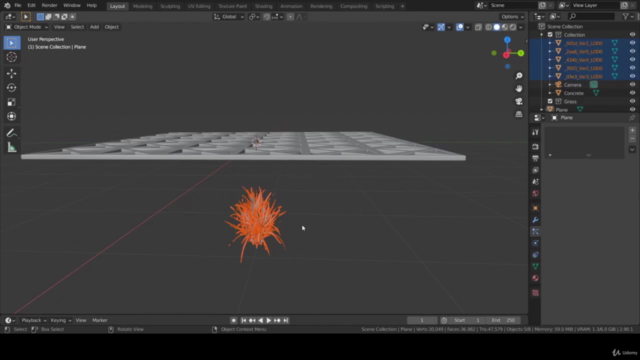Select the Transform tool
The width and height of the screenshot is (640, 360).
(12, 116)
